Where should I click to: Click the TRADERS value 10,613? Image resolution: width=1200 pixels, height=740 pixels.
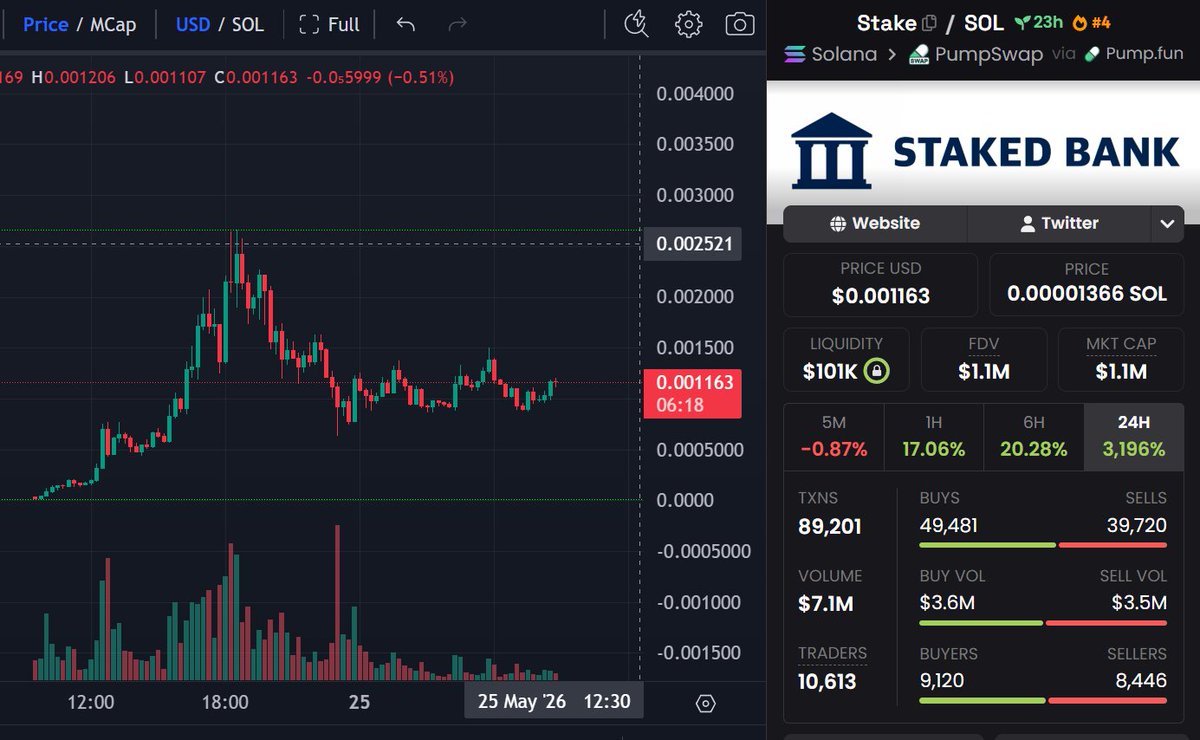[829, 682]
